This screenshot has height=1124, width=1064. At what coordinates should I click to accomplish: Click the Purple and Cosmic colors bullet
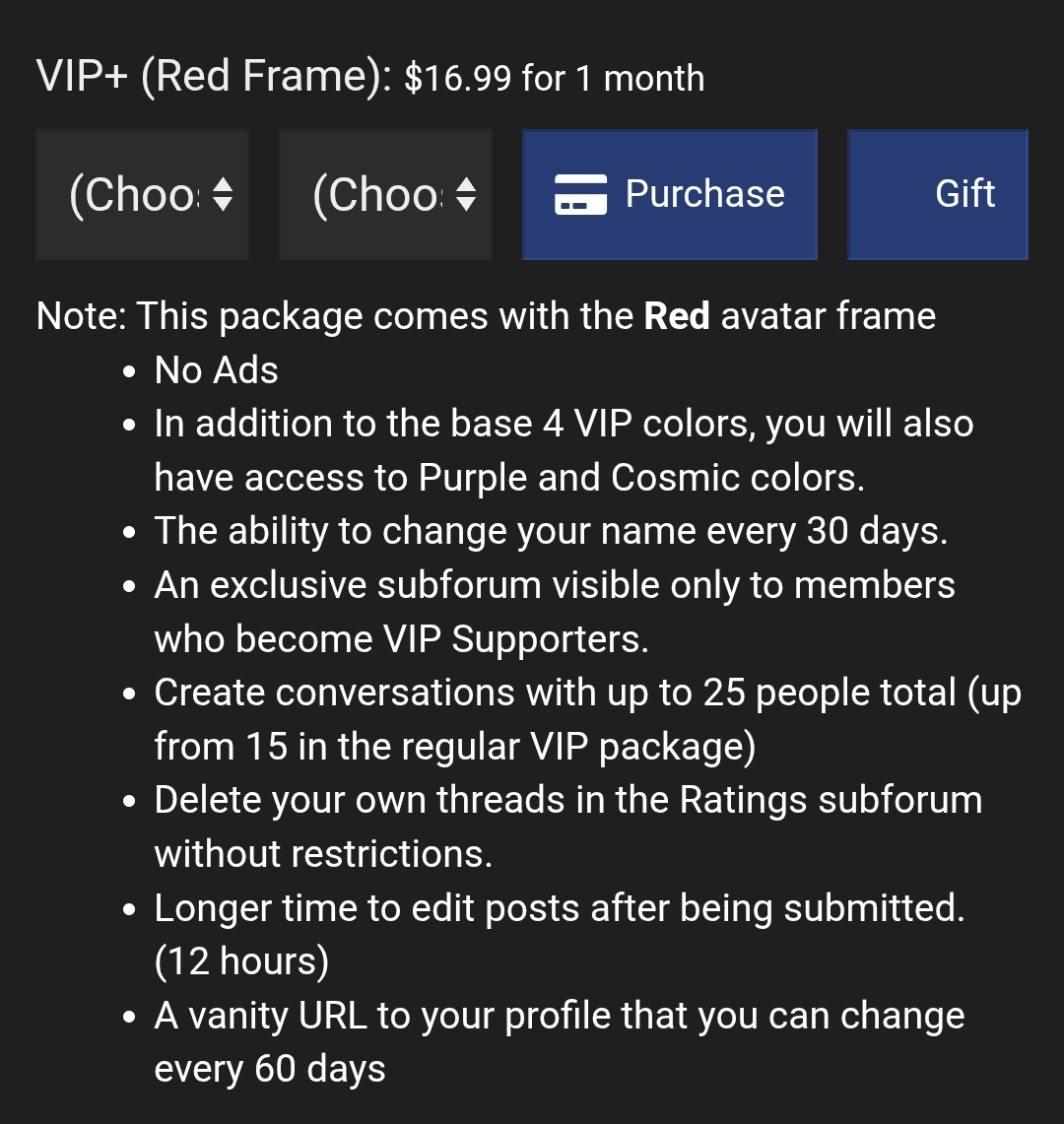click(562, 449)
